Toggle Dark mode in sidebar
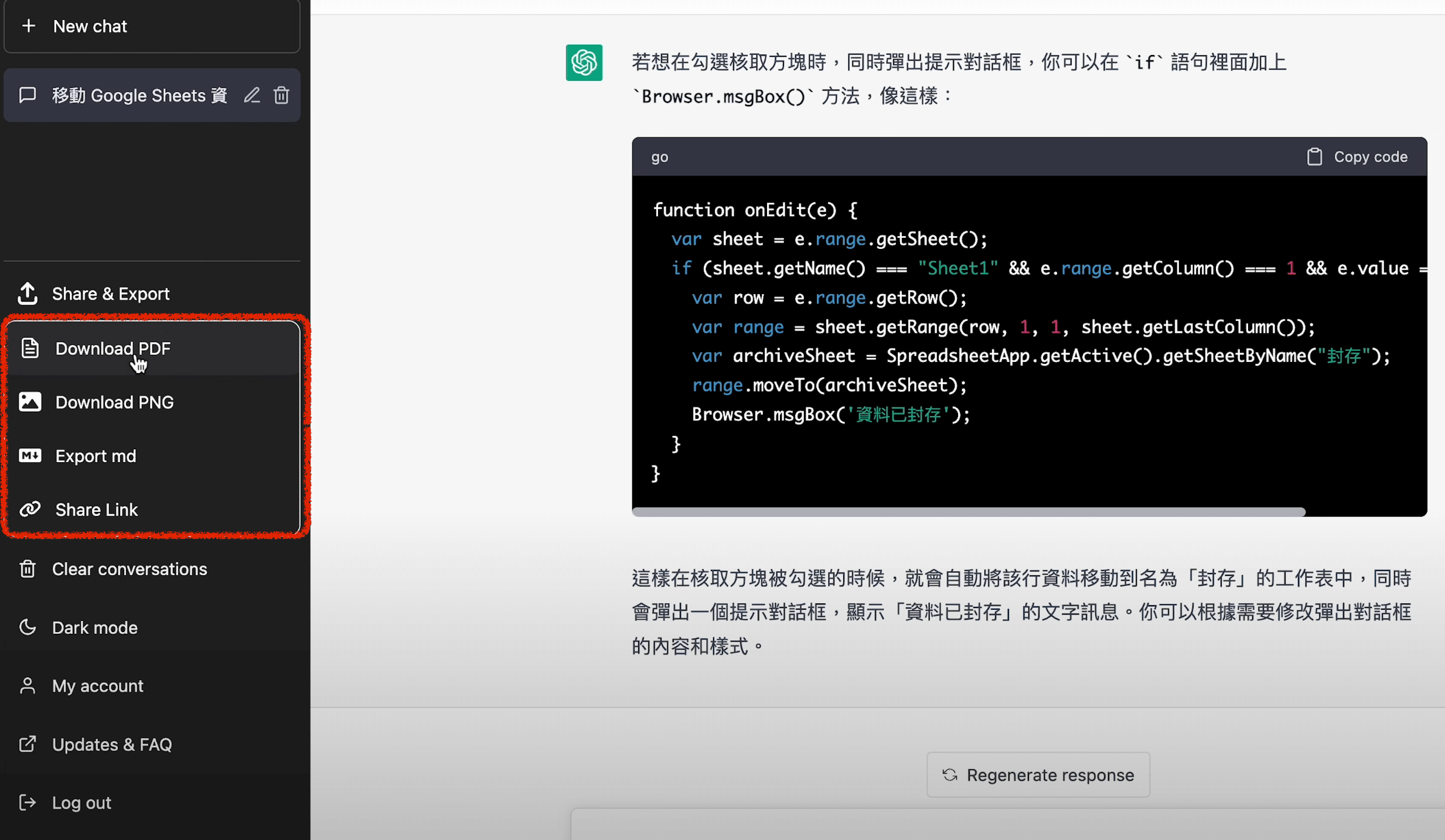 pos(95,627)
